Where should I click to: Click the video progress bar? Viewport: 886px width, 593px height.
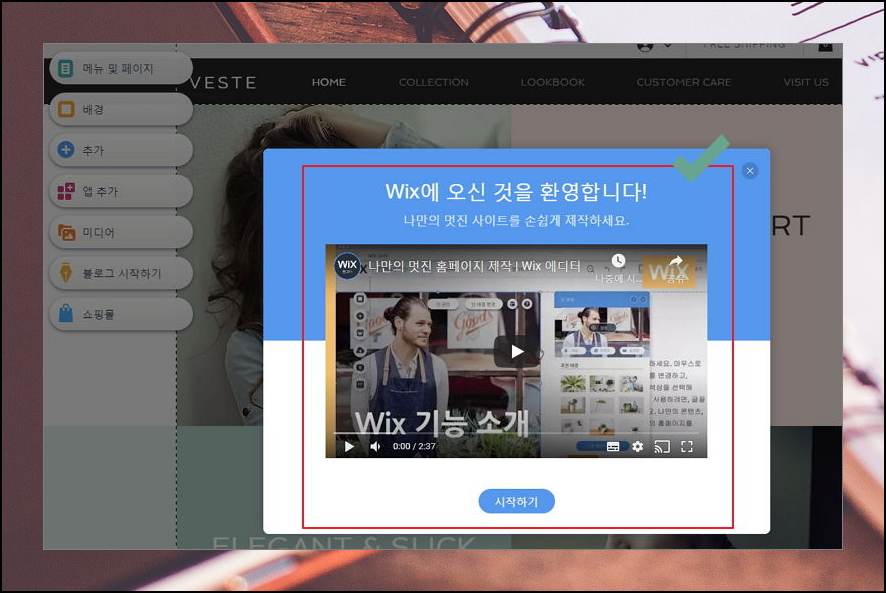[x=516, y=433]
